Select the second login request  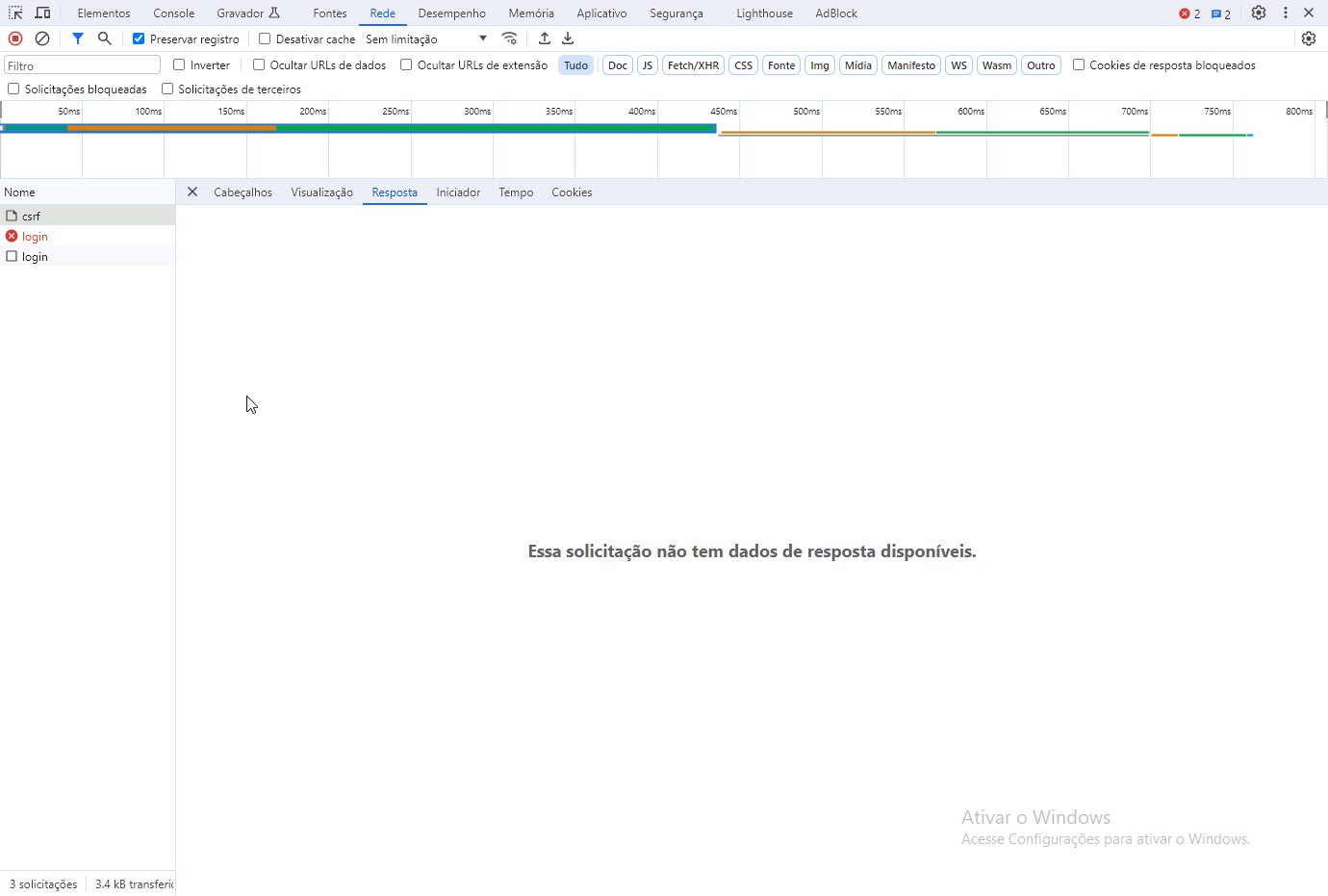(x=88, y=256)
